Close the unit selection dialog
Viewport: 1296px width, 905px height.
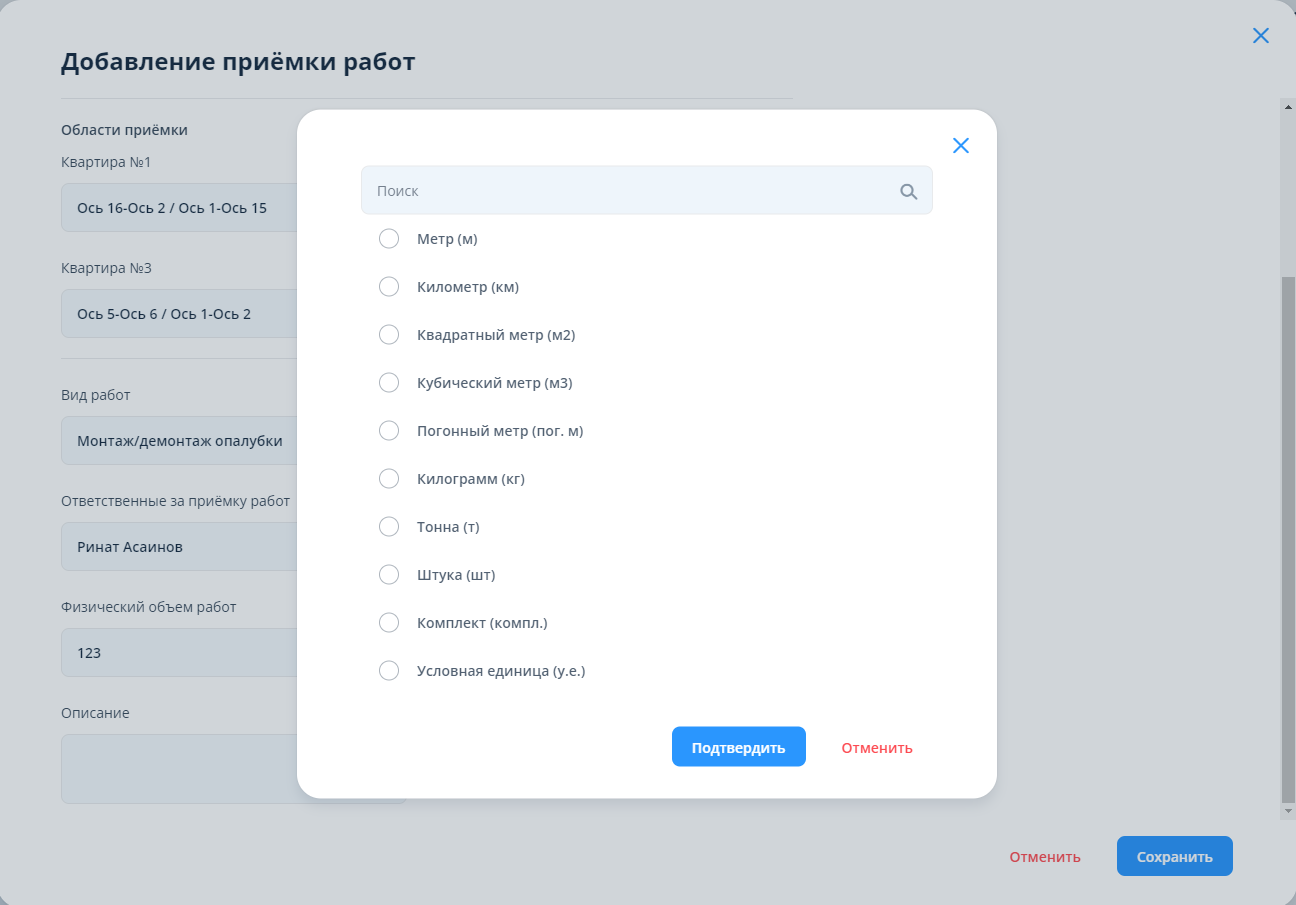click(x=961, y=146)
